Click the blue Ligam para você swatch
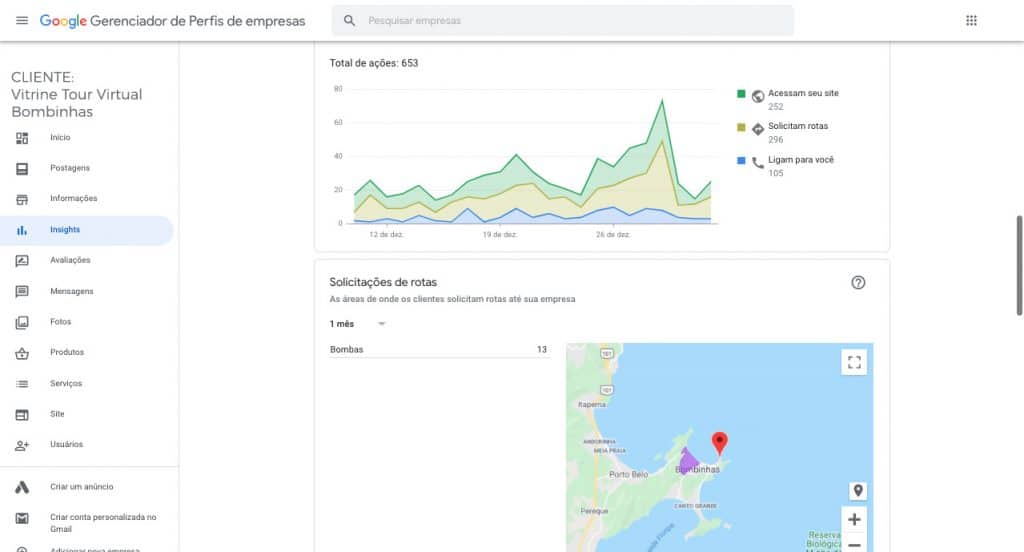The height and width of the screenshot is (552, 1024). pos(741,160)
